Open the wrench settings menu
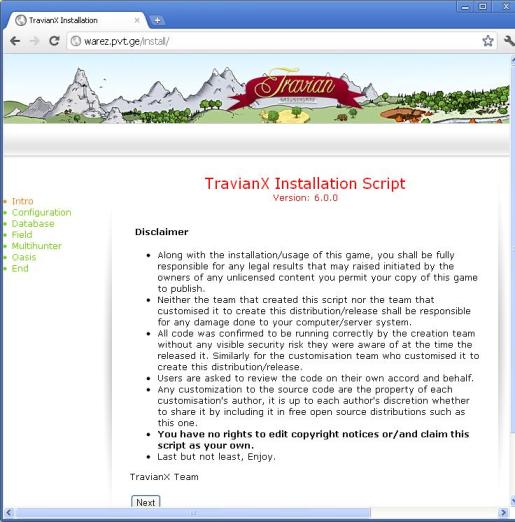 (509, 41)
